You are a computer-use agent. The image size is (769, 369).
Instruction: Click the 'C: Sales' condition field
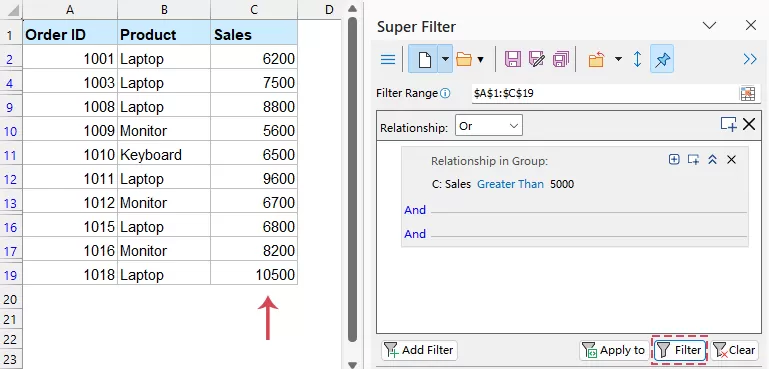(451, 184)
